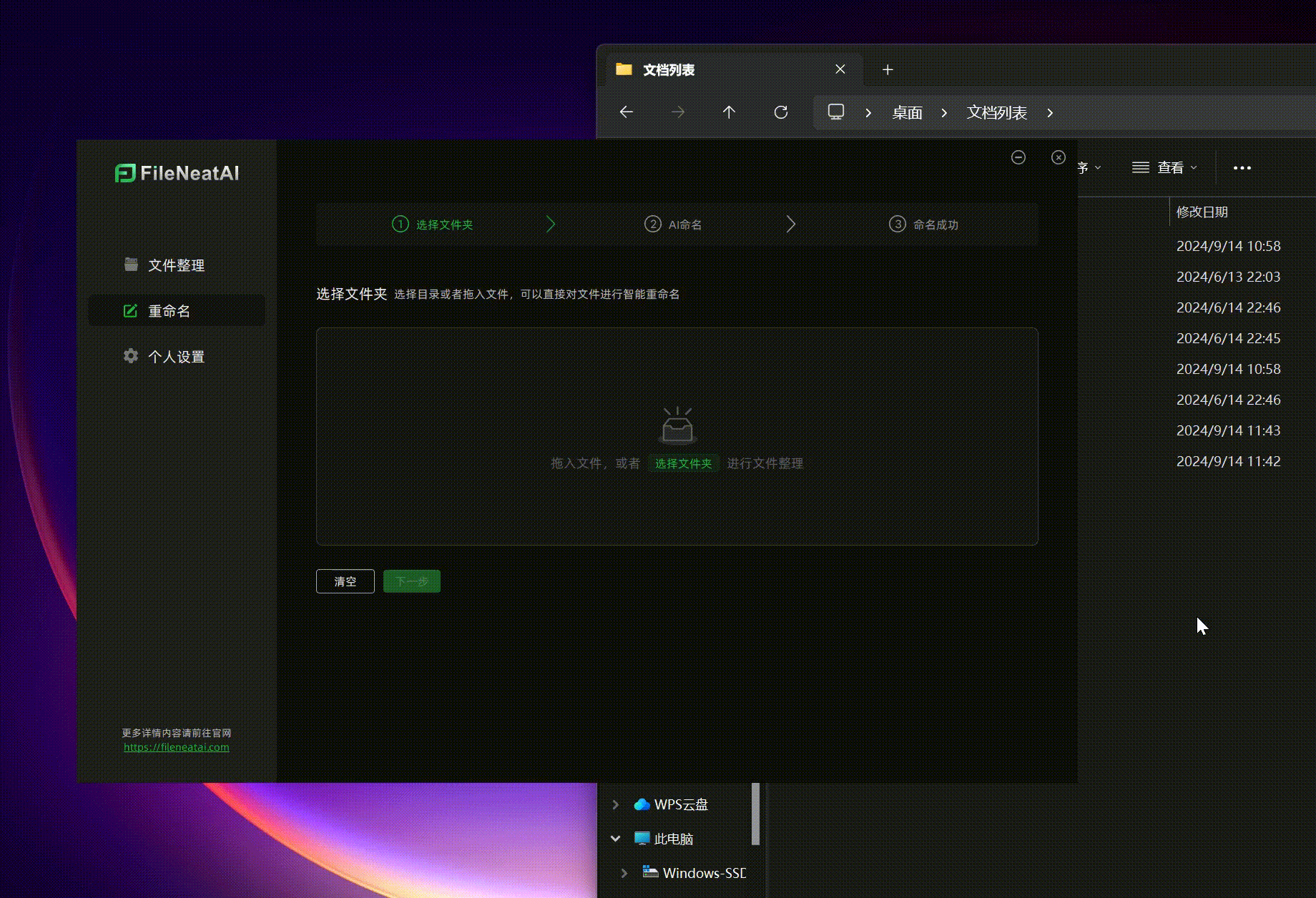Minimize the FileNeatAI window
The height and width of the screenshot is (898, 1316).
click(1018, 157)
